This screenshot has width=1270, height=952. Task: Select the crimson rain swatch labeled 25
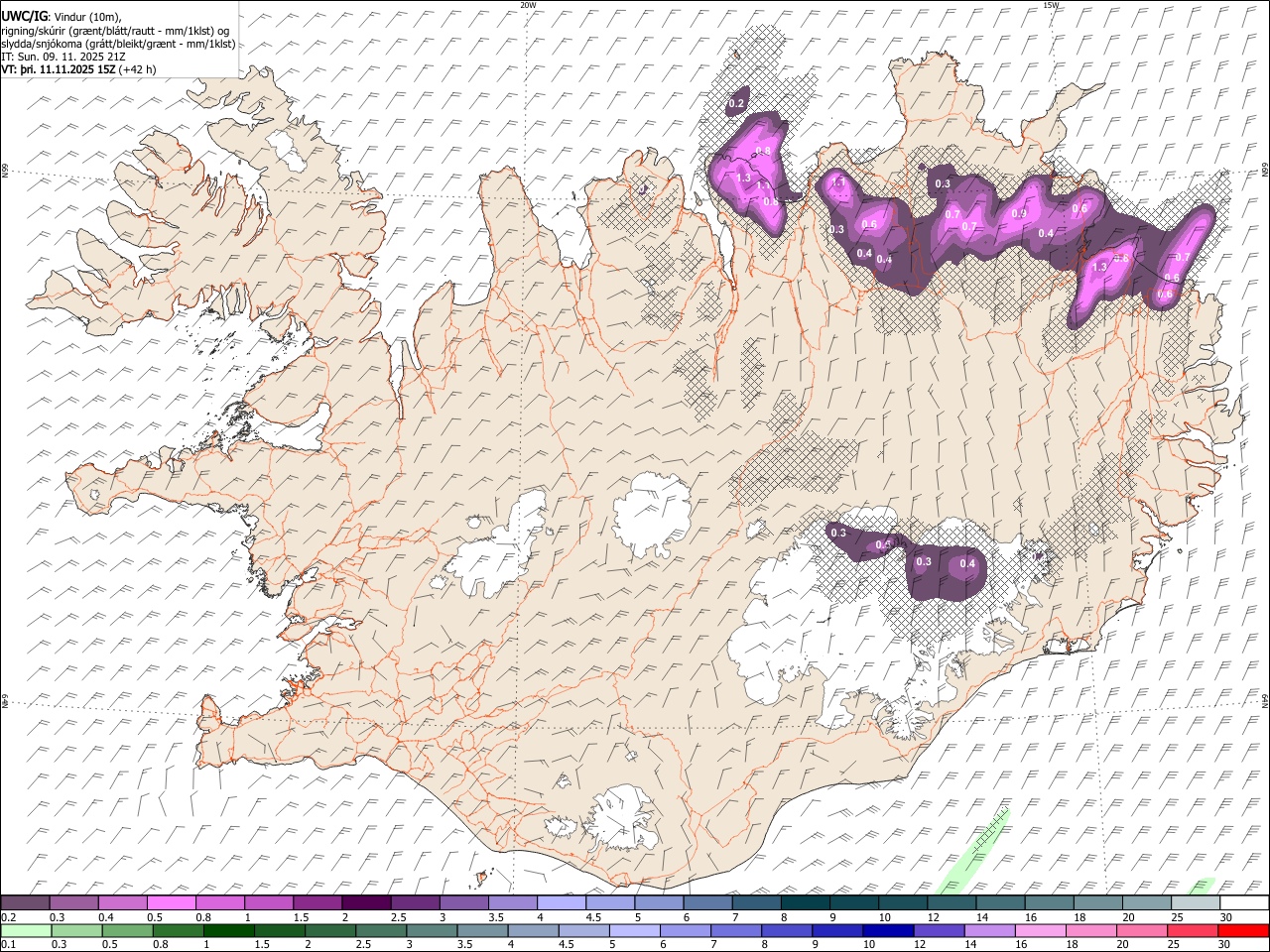coord(1193,930)
